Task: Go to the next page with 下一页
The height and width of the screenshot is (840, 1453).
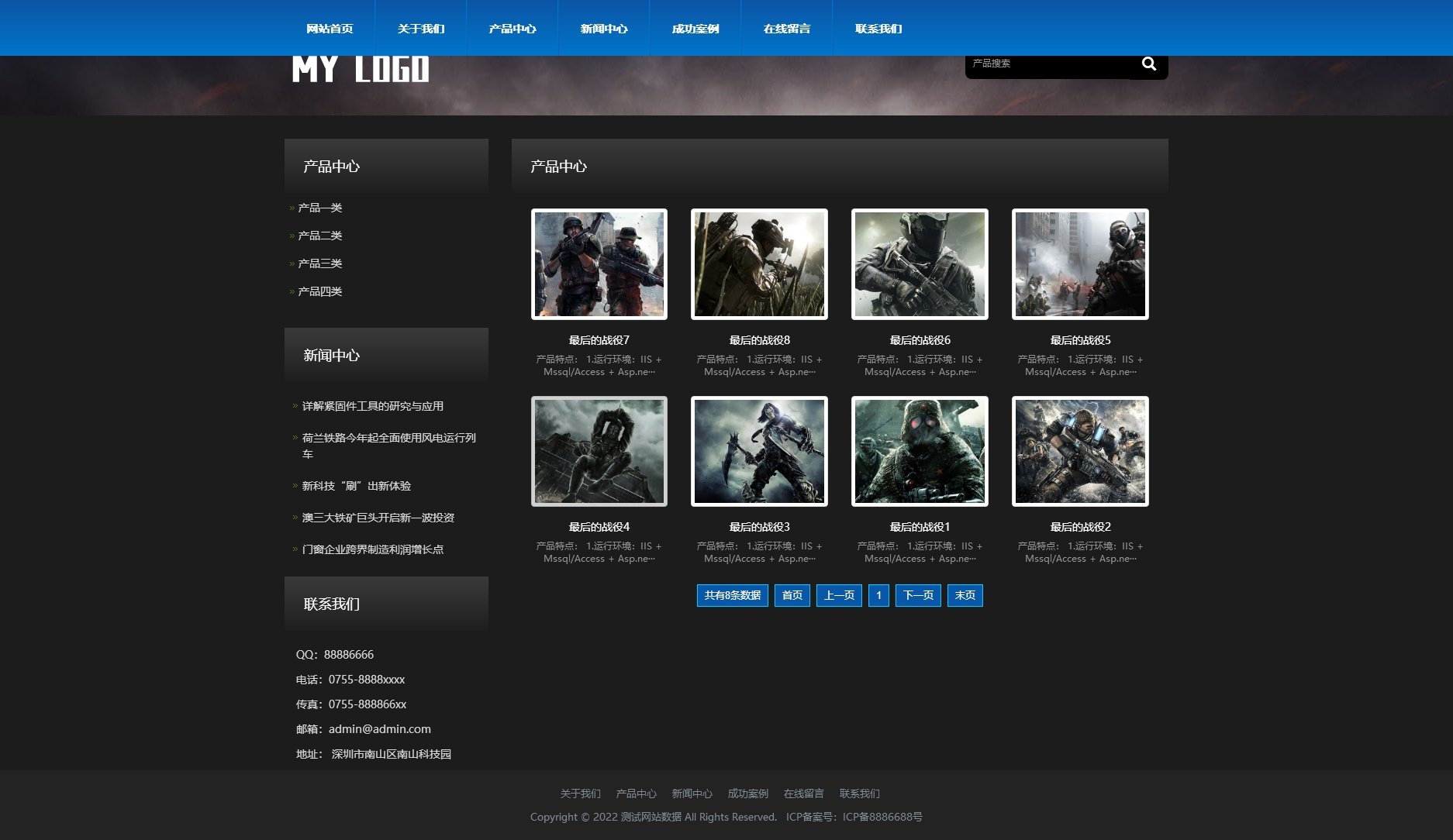Action: tap(918, 595)
